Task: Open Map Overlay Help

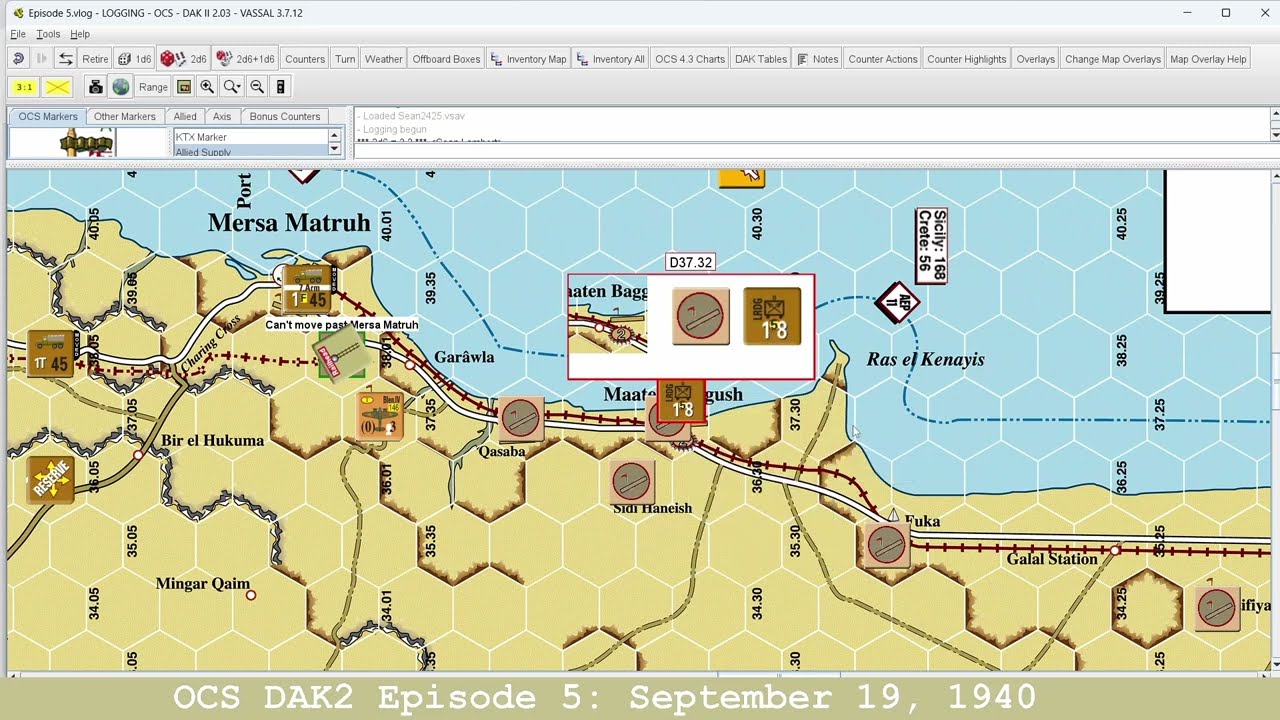Action: coord(1208,59)
